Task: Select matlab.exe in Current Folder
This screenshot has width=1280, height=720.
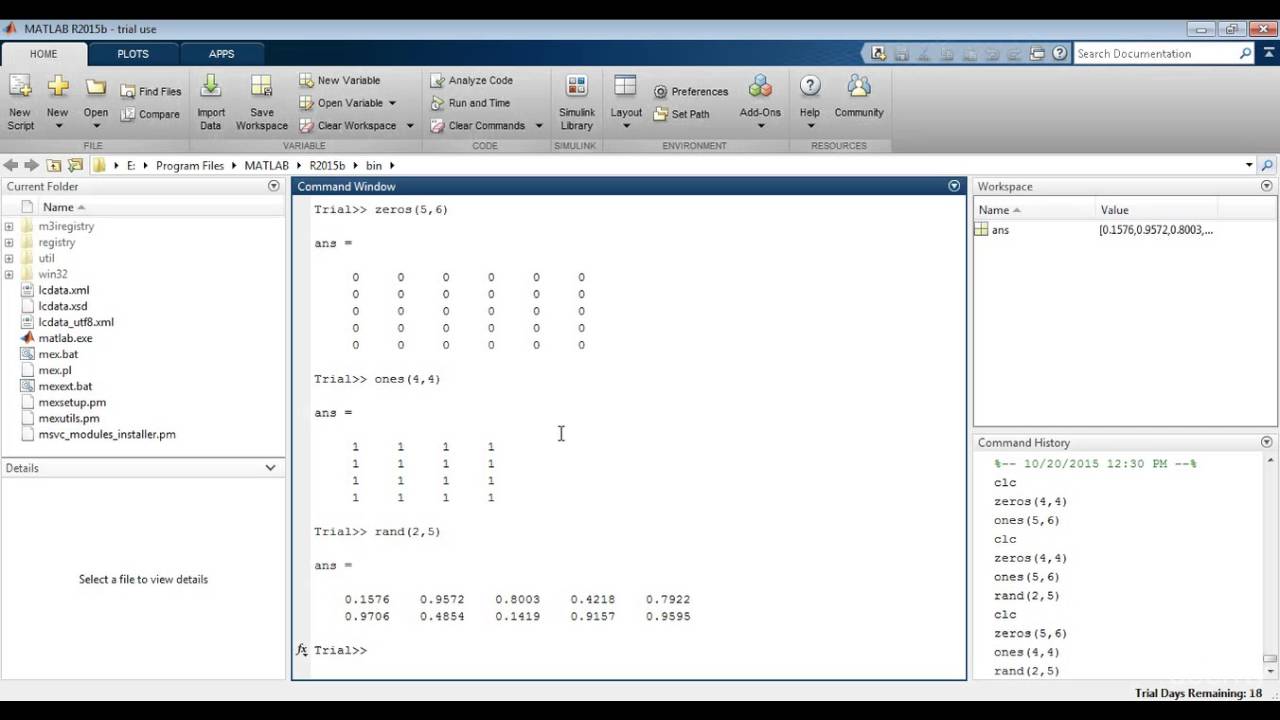Action: (65, 338)
